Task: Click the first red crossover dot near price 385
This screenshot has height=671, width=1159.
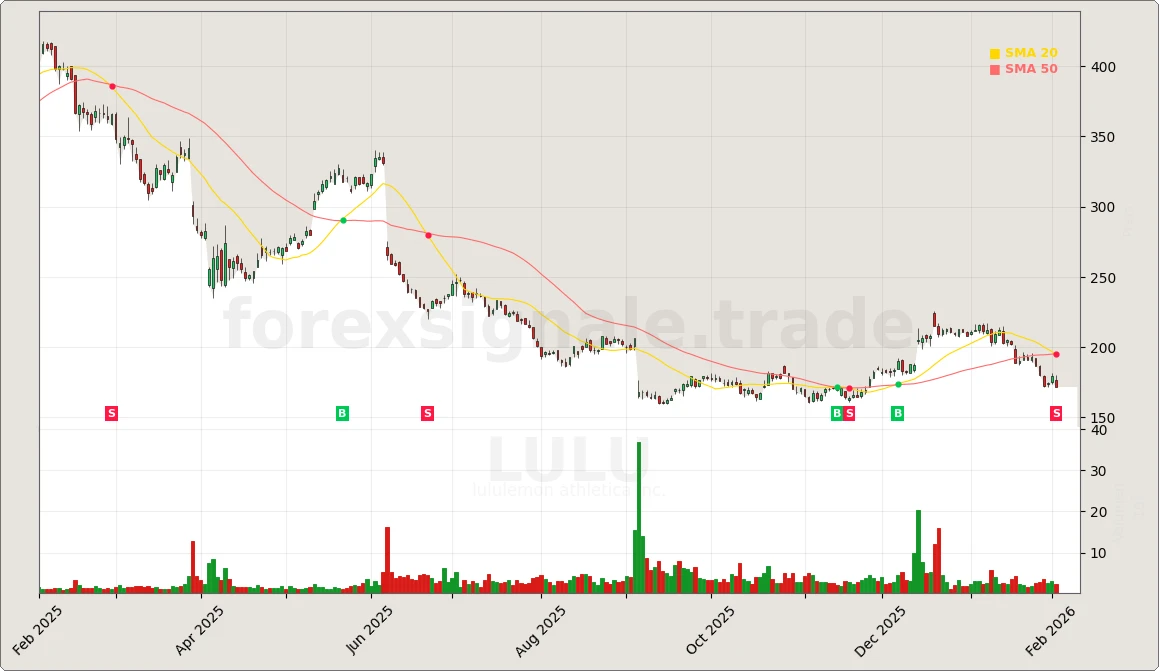Action: tap(112, 86)
